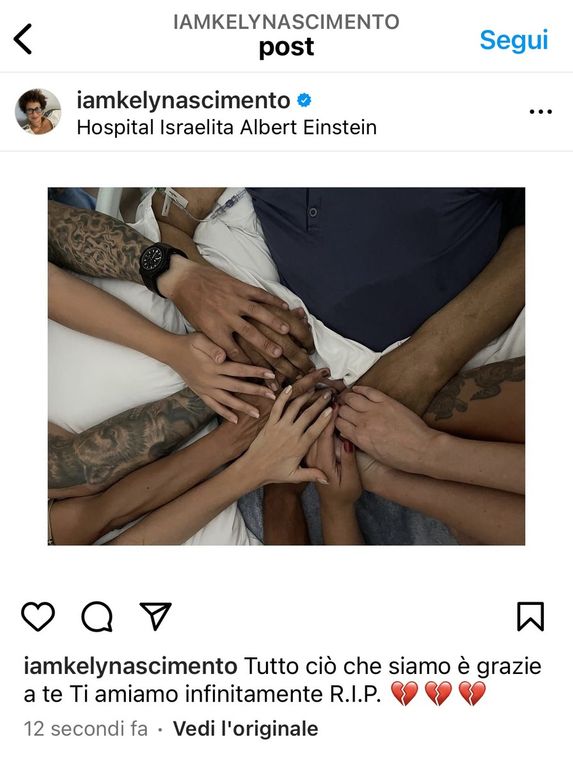Tap the broken heart emojis in caption

pyautogui.click(x=438, y=694)
